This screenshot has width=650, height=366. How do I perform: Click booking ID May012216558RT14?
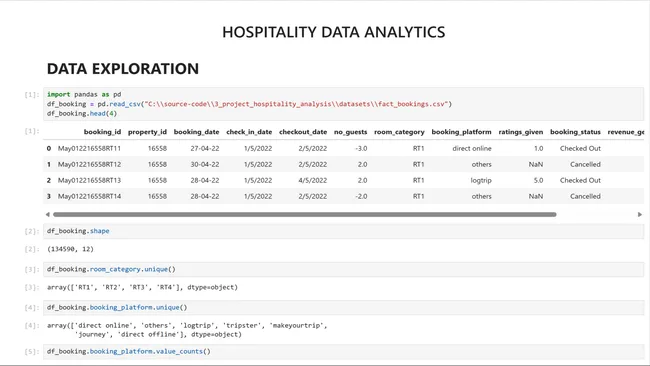(89, 196)
